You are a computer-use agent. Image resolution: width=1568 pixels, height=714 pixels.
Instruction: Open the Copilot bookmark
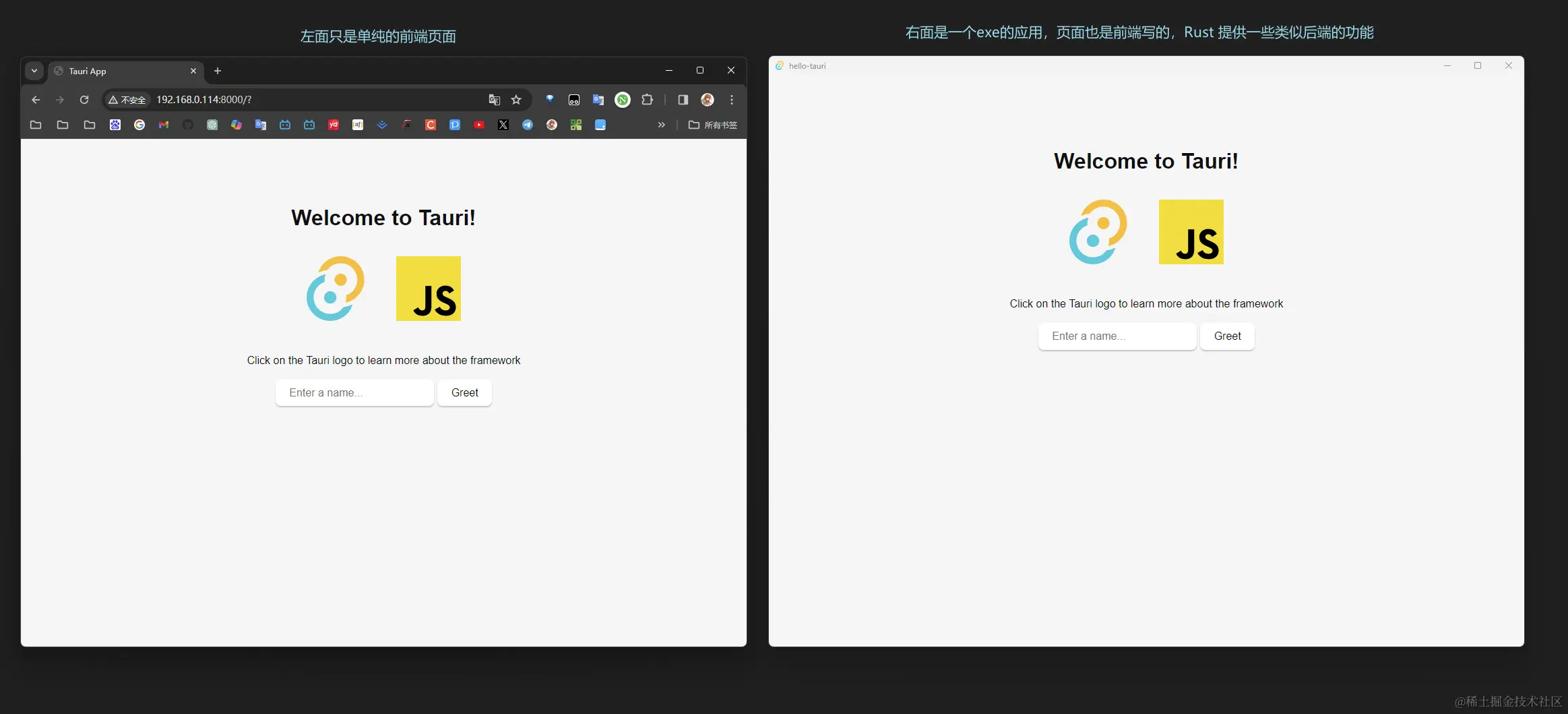tap(237, 125)
